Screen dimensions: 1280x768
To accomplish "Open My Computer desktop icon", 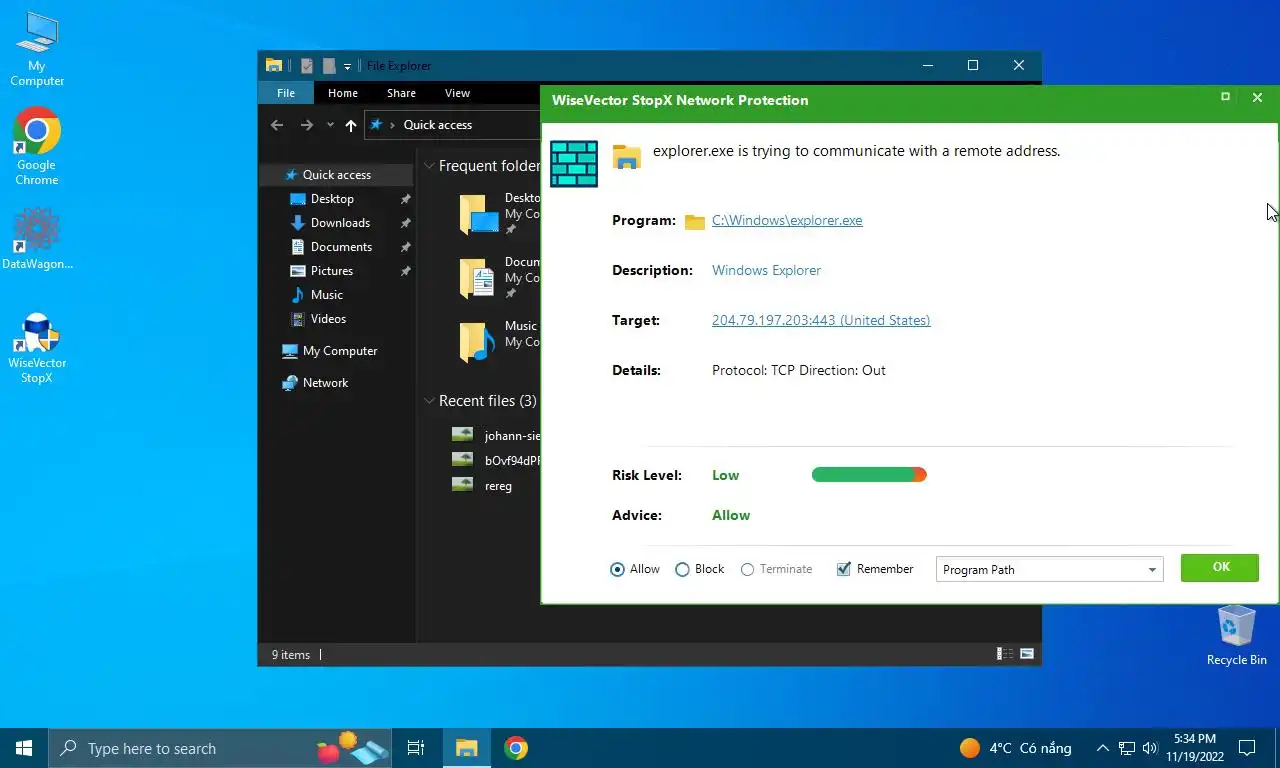I will coord(37,49).
